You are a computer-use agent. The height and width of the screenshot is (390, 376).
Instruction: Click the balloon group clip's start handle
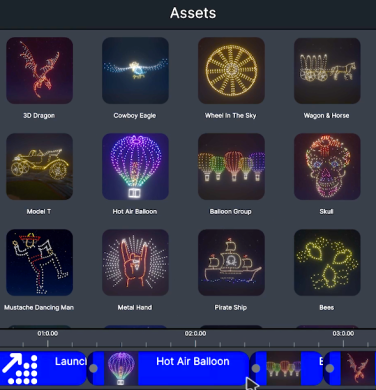tap(256, 368)
